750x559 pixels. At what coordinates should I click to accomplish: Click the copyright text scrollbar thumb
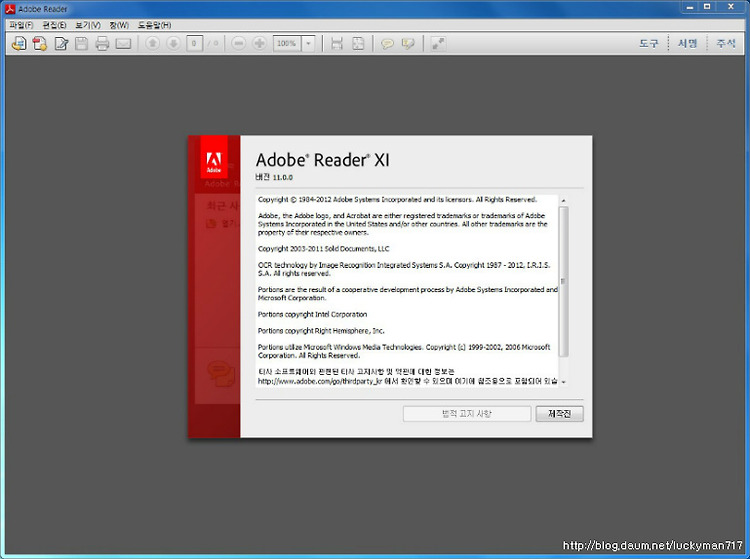563,282
